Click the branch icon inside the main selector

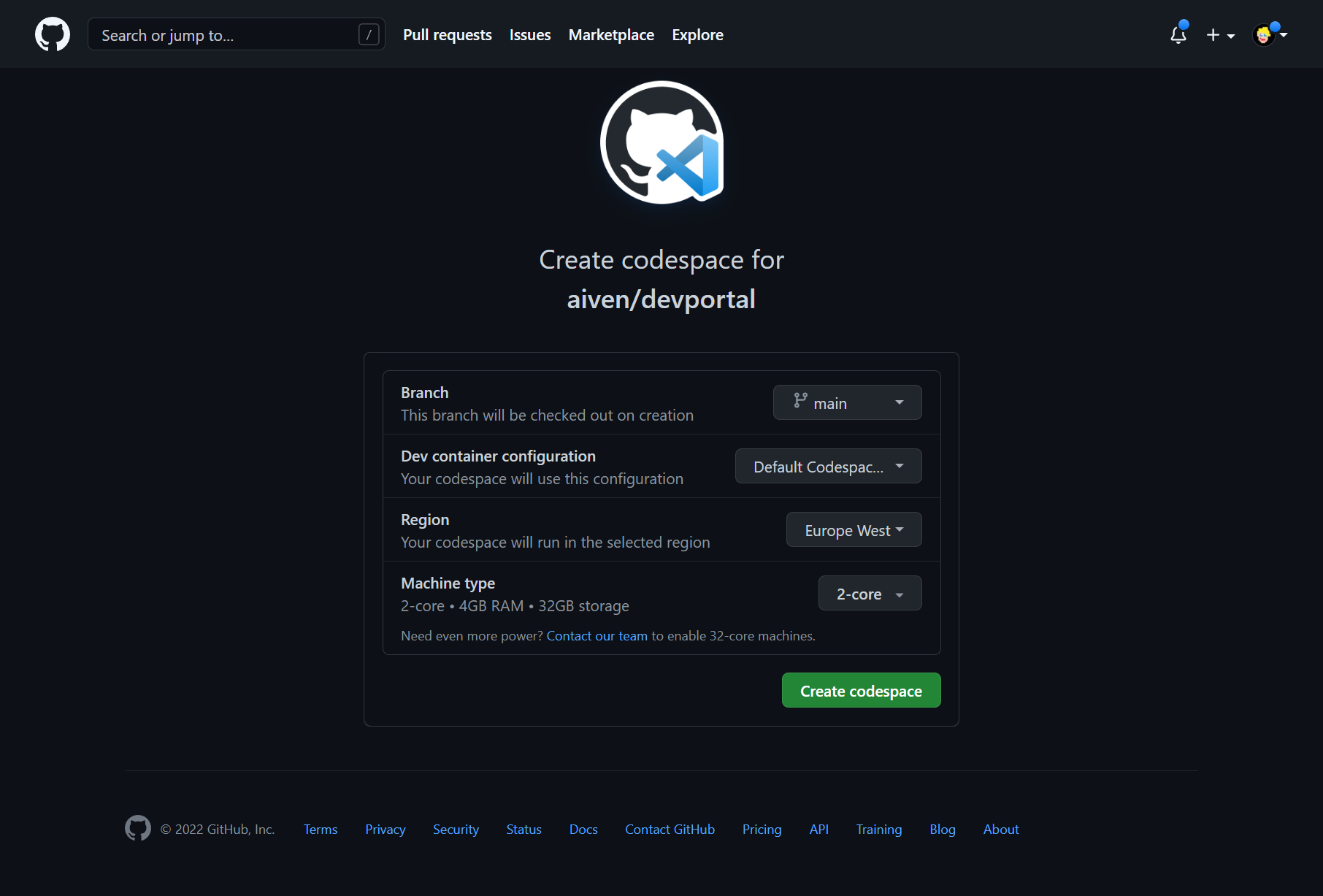point(799,402)
